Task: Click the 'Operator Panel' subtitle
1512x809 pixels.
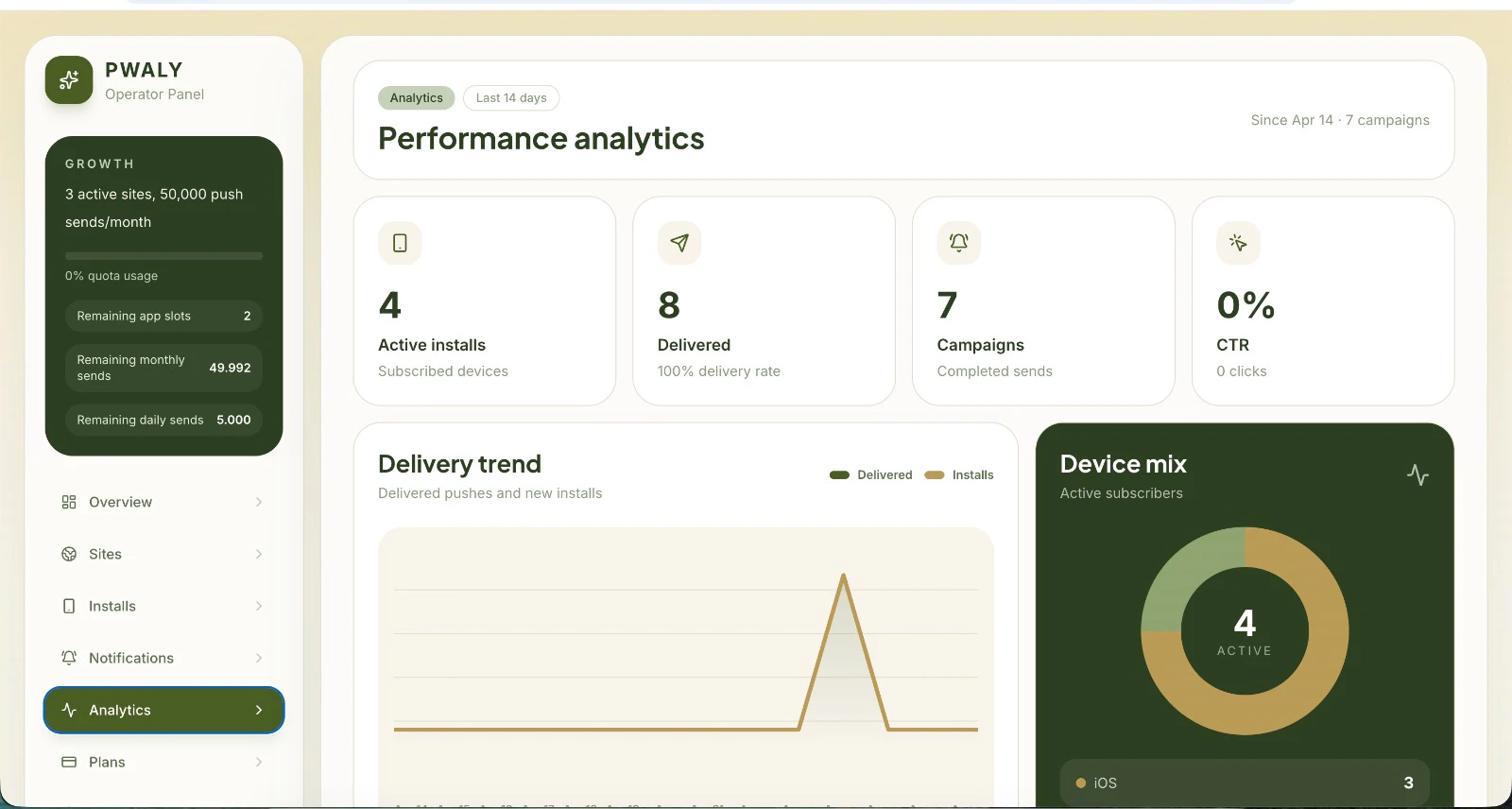Action: [x=154, y=95]
